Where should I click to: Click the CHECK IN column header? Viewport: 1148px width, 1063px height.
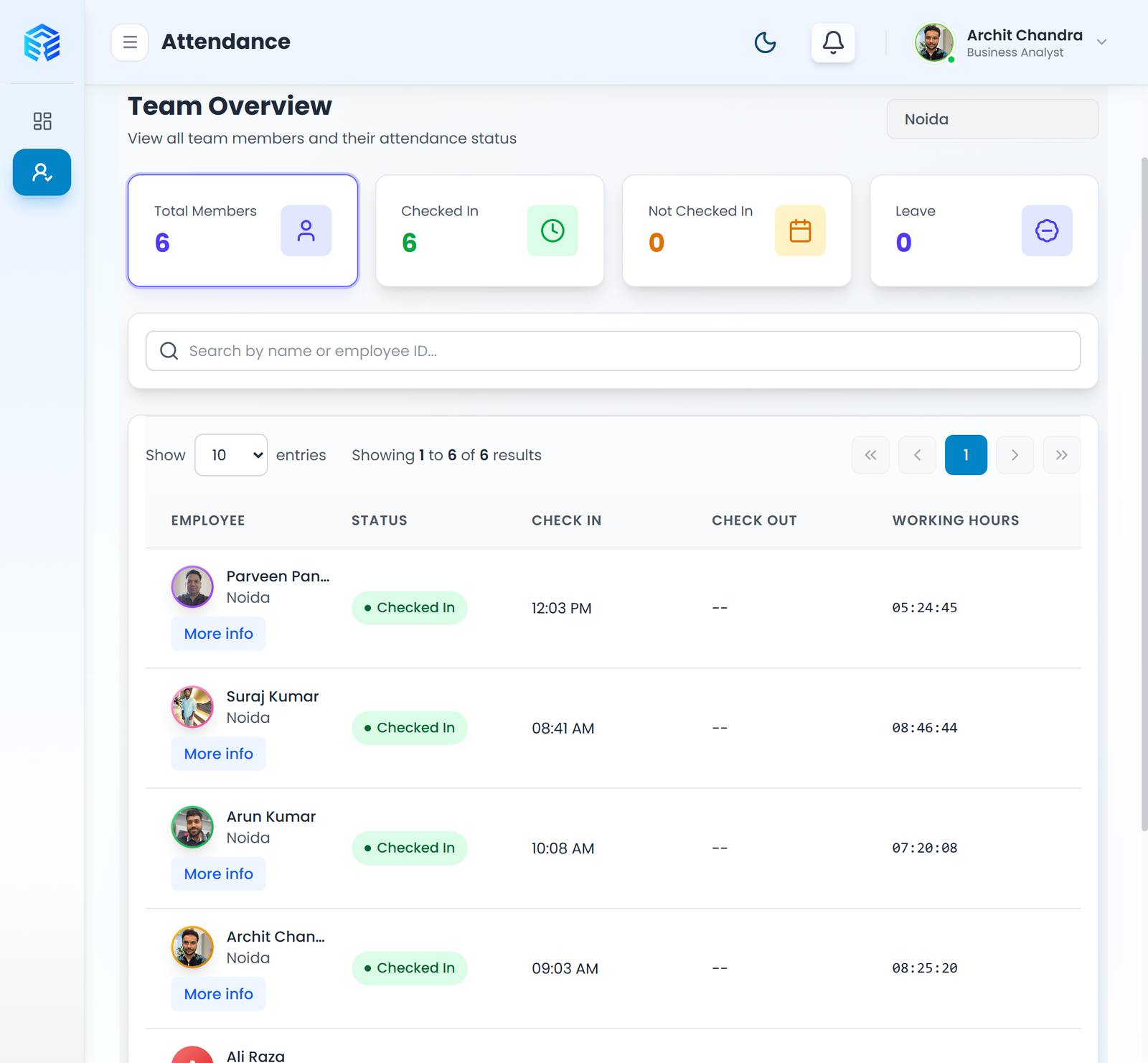pyautogui.click(x=566, y=520)
